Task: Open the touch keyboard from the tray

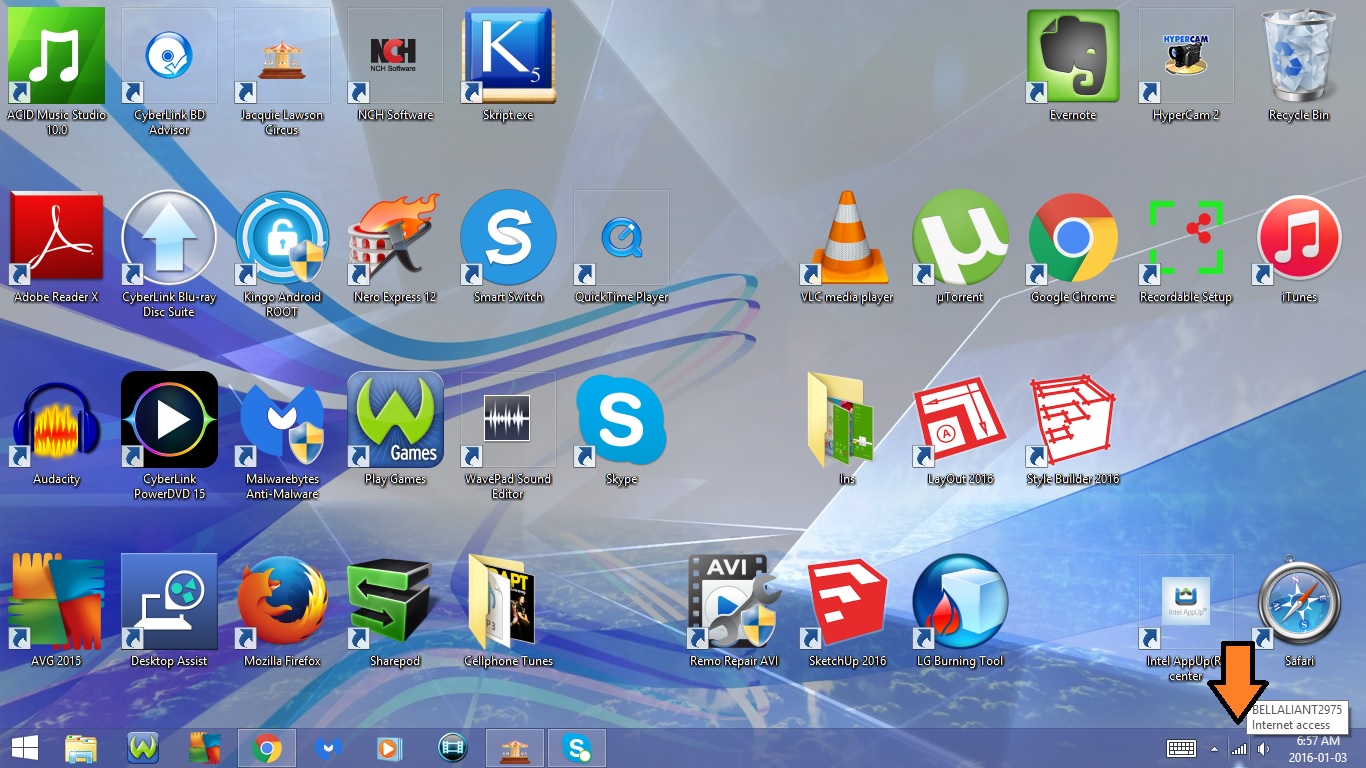Action: pos(1181,748)
